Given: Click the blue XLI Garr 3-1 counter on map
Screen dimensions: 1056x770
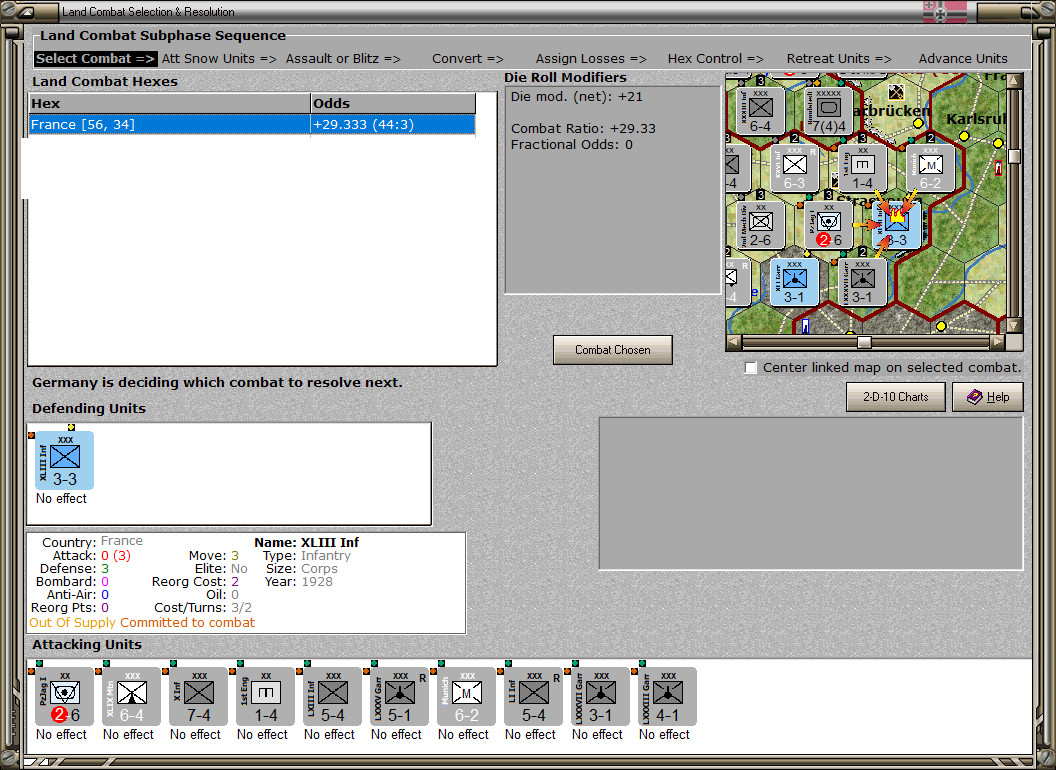Looking at the screenshot, I should [795, 282].
